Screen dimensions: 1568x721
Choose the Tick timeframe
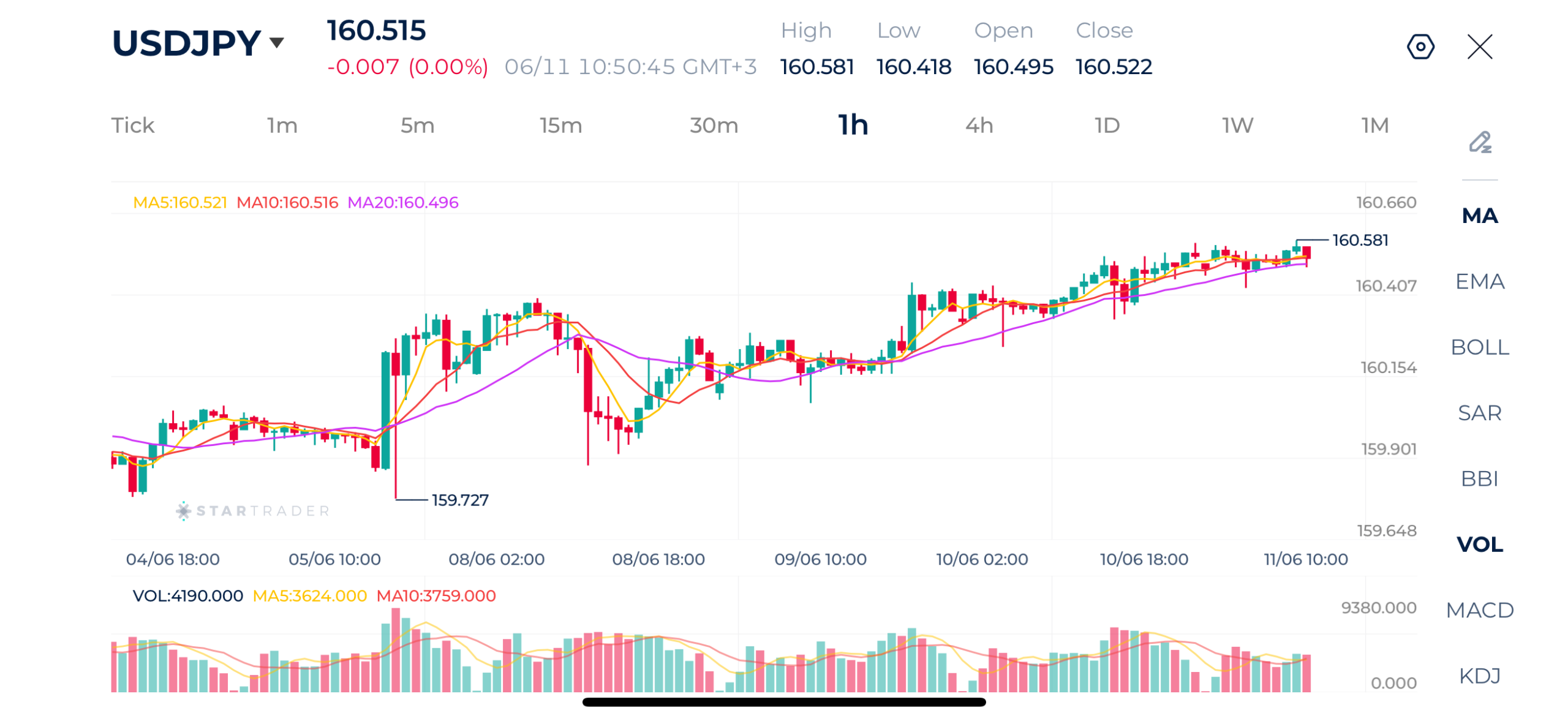point(132,126)
